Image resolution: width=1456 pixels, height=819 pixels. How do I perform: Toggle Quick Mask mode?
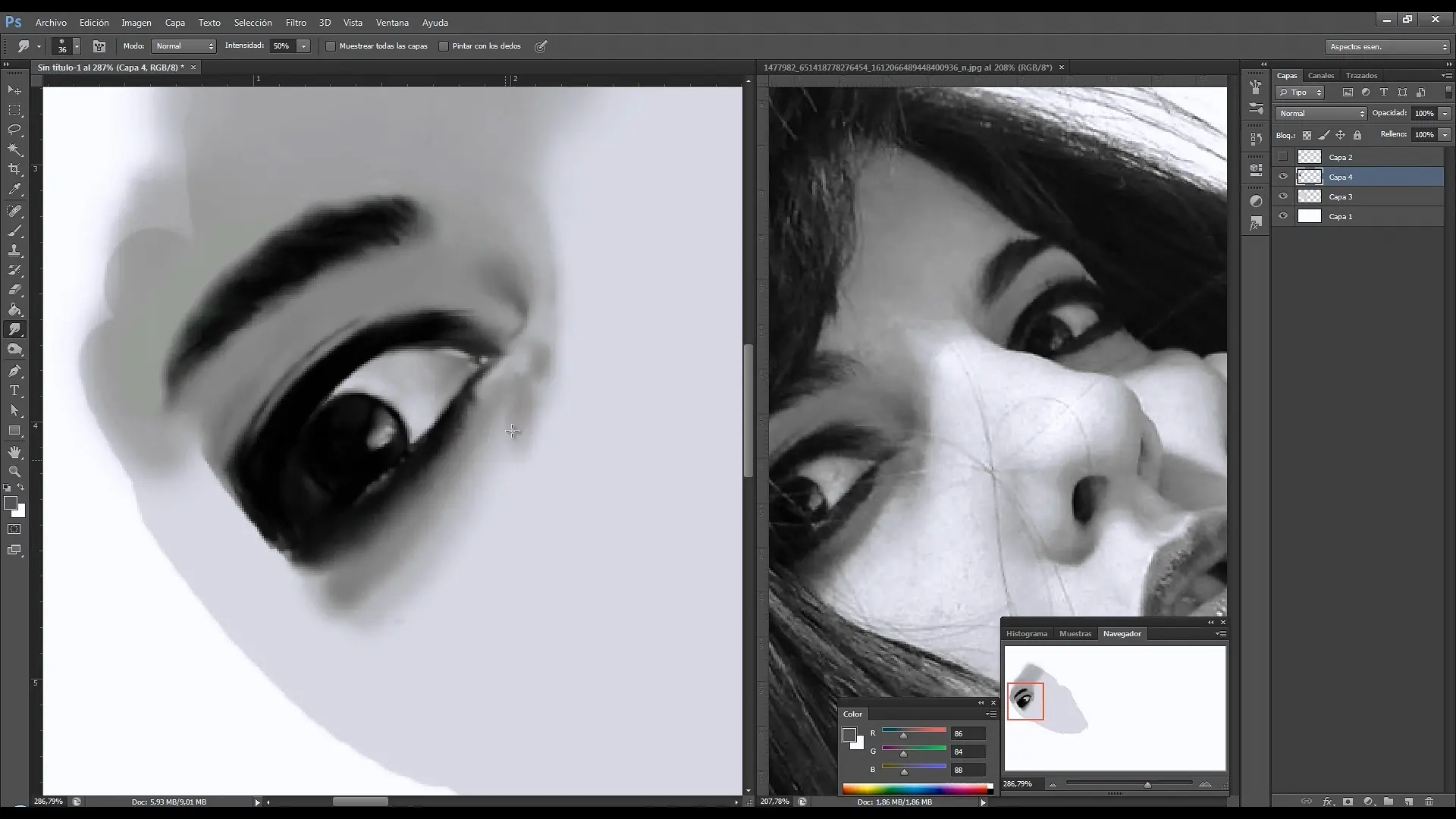[x=14, y=529]
